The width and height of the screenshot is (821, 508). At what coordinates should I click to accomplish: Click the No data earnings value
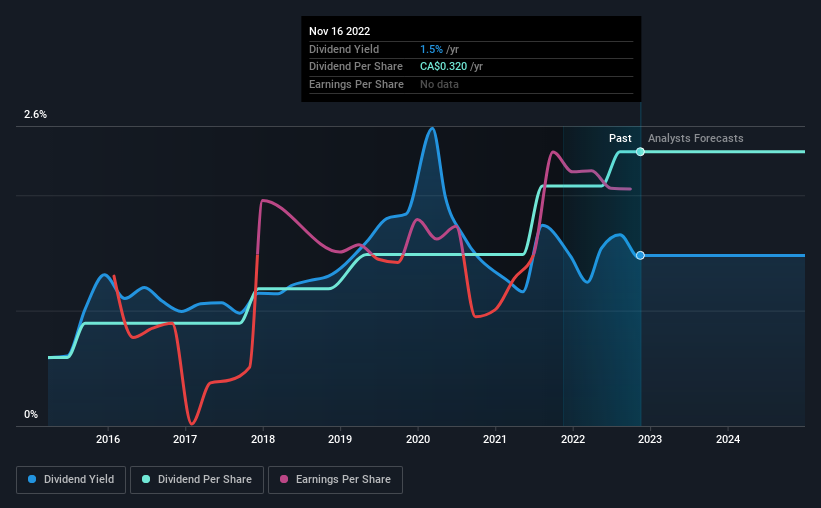point(439,84)
